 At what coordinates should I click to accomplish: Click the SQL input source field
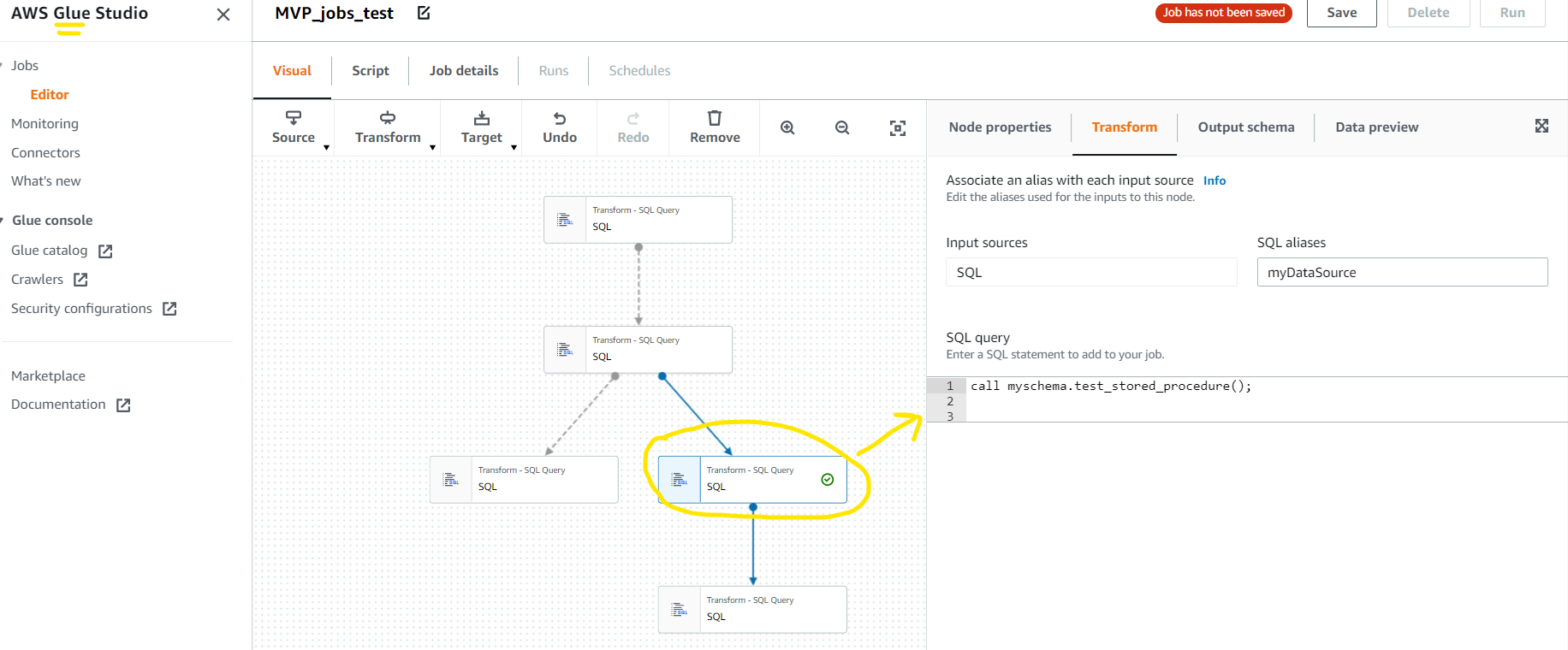click(1091, 272)
